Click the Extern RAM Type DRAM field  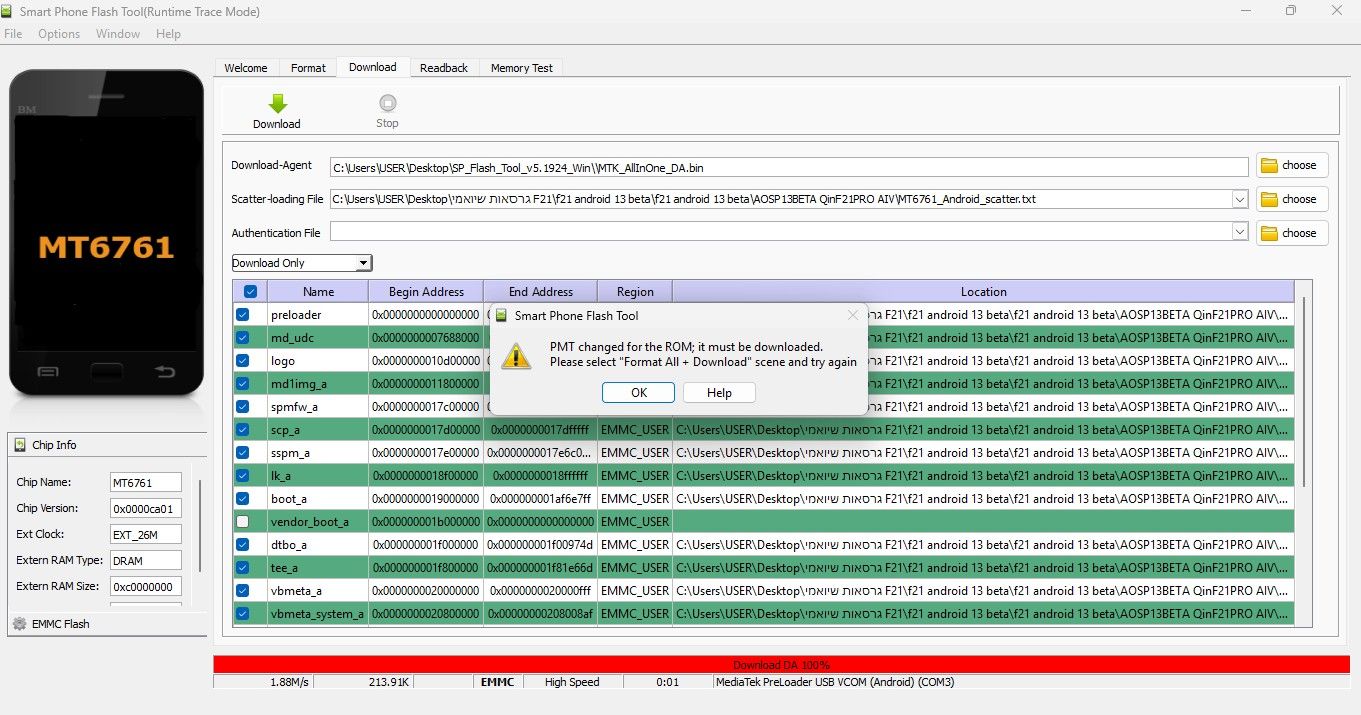[146, 560]
